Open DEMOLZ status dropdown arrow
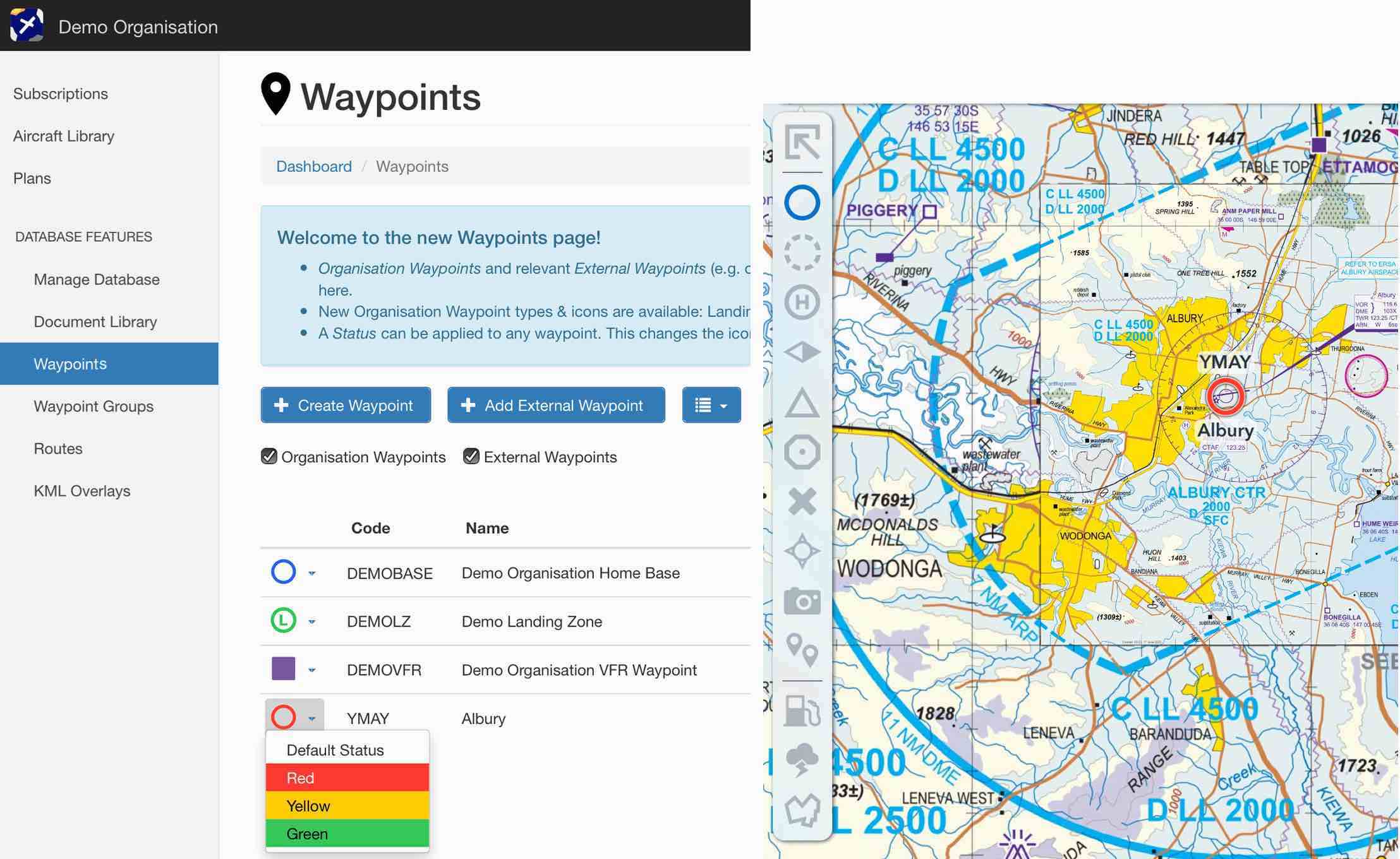1400x859 pixels. (x=311, y=622)
